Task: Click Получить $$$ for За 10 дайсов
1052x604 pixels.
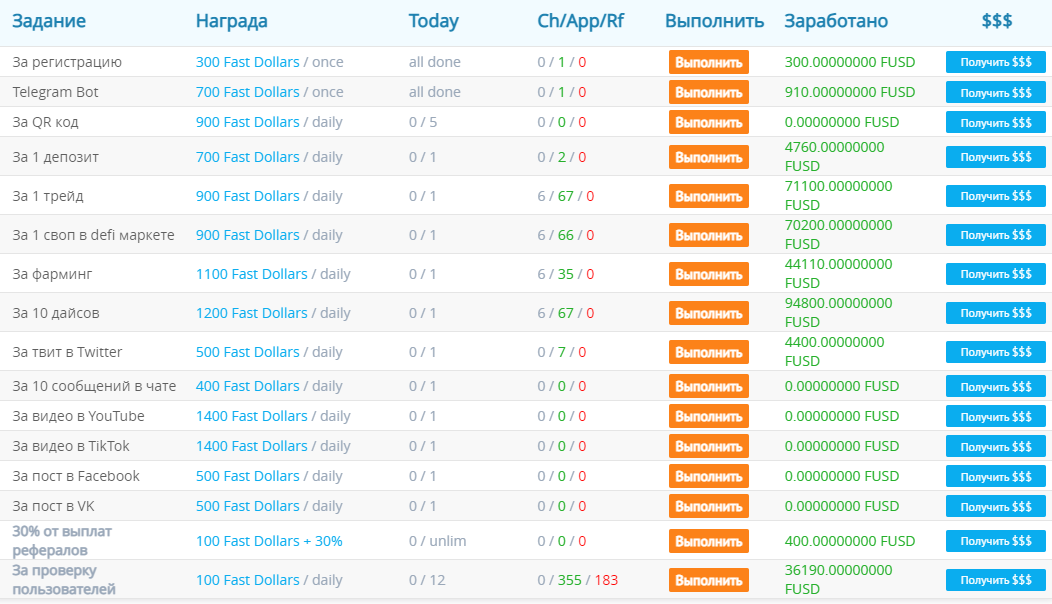Action: coord(996,313)
